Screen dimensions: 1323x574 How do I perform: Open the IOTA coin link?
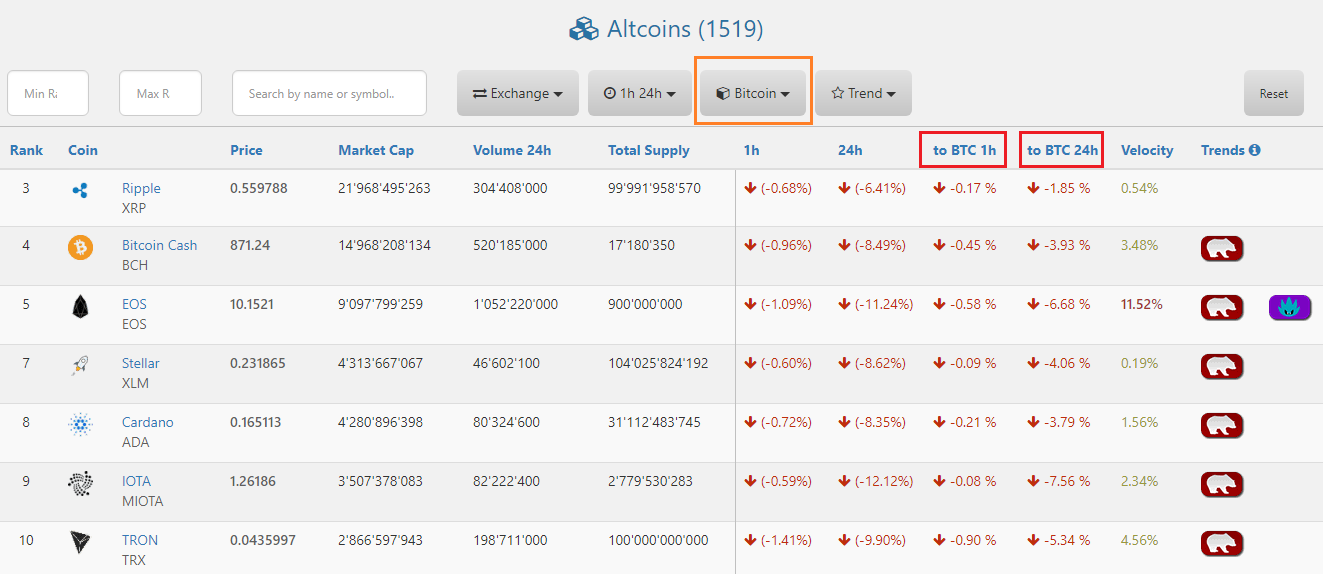(137, 481)
